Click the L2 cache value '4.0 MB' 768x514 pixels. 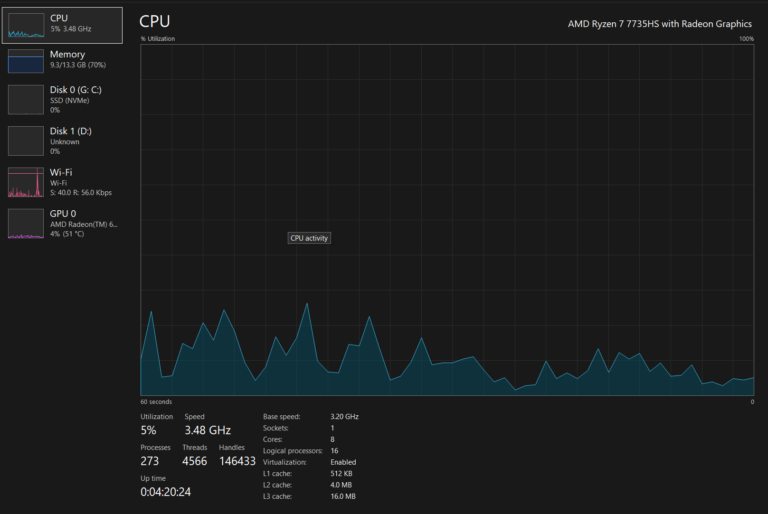pyautogui.click(x=341, y=485)
